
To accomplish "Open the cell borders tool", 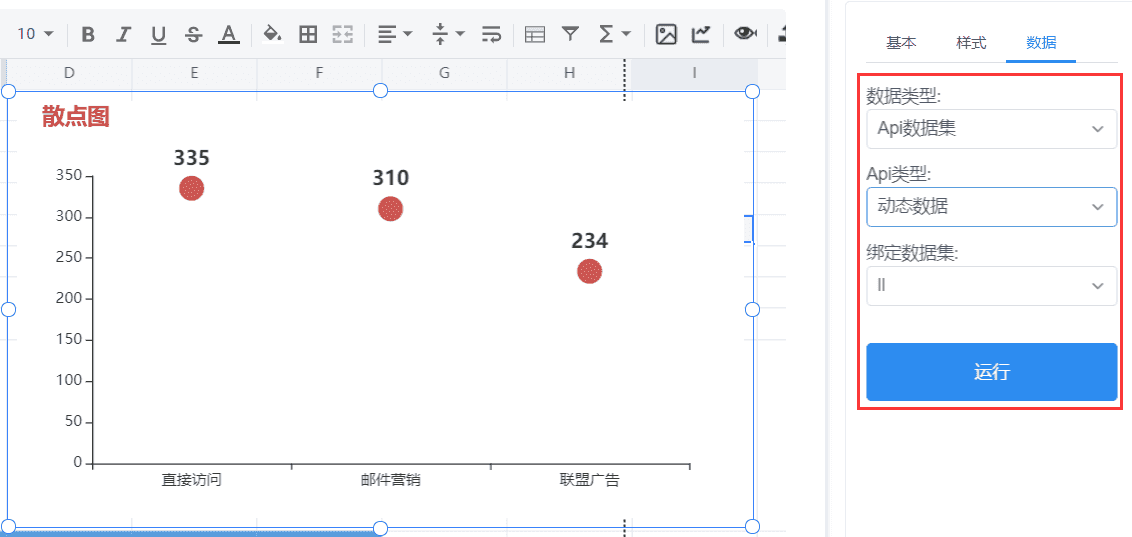I will click(308, 35).
